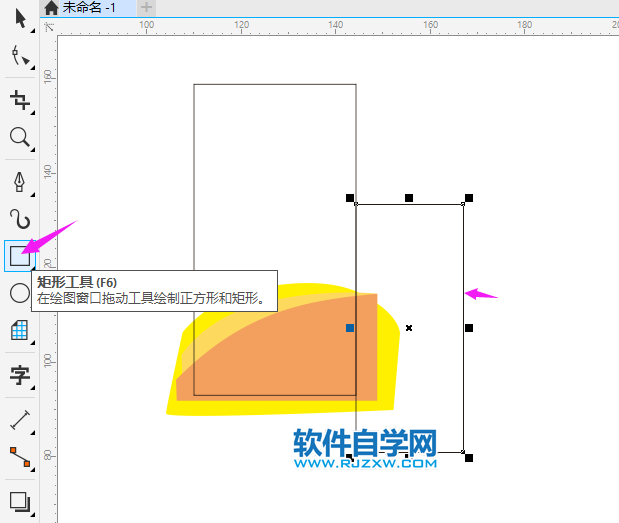Image resolution: width=619 pixels, height=523 pixels.
Task: Select the Graph Paper grid tool
Action: tap(19, 330)
